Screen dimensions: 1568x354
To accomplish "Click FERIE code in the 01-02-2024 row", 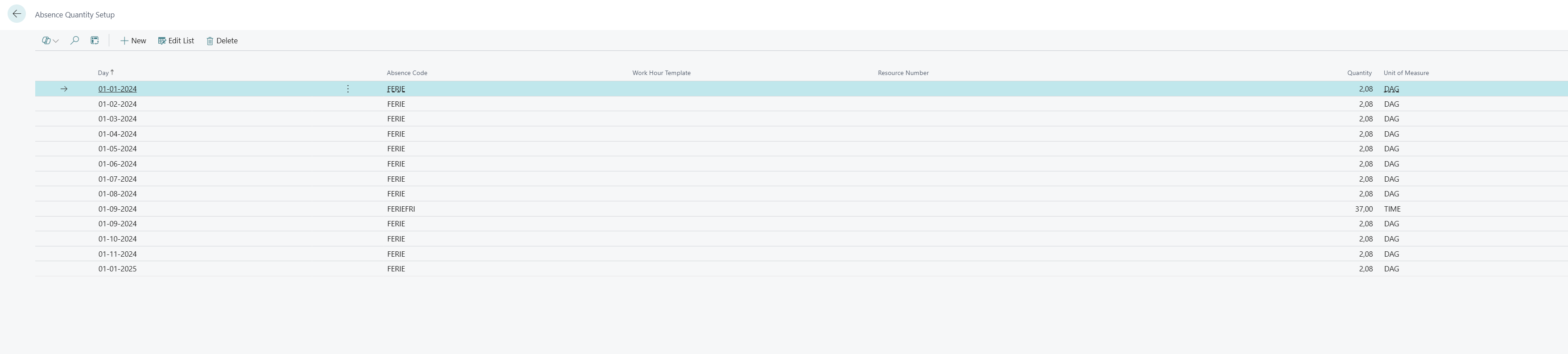I will tap(396, 104).
